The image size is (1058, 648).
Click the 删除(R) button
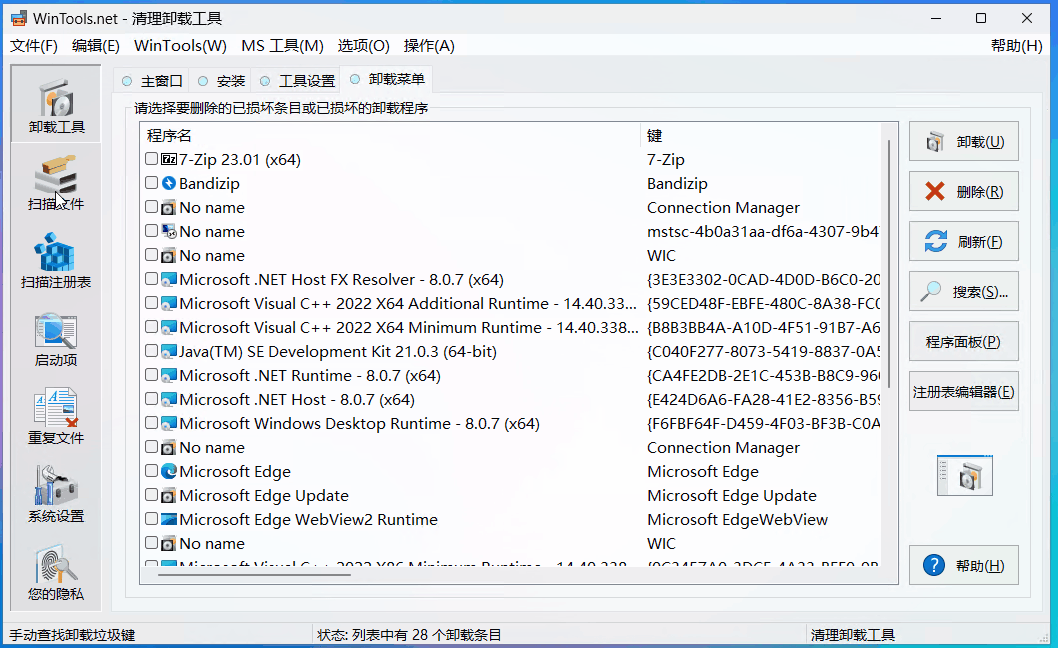point(964,192)
